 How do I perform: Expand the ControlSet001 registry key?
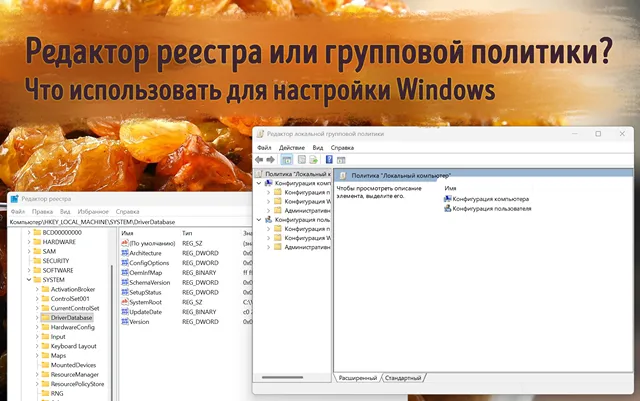coord(37,298)
